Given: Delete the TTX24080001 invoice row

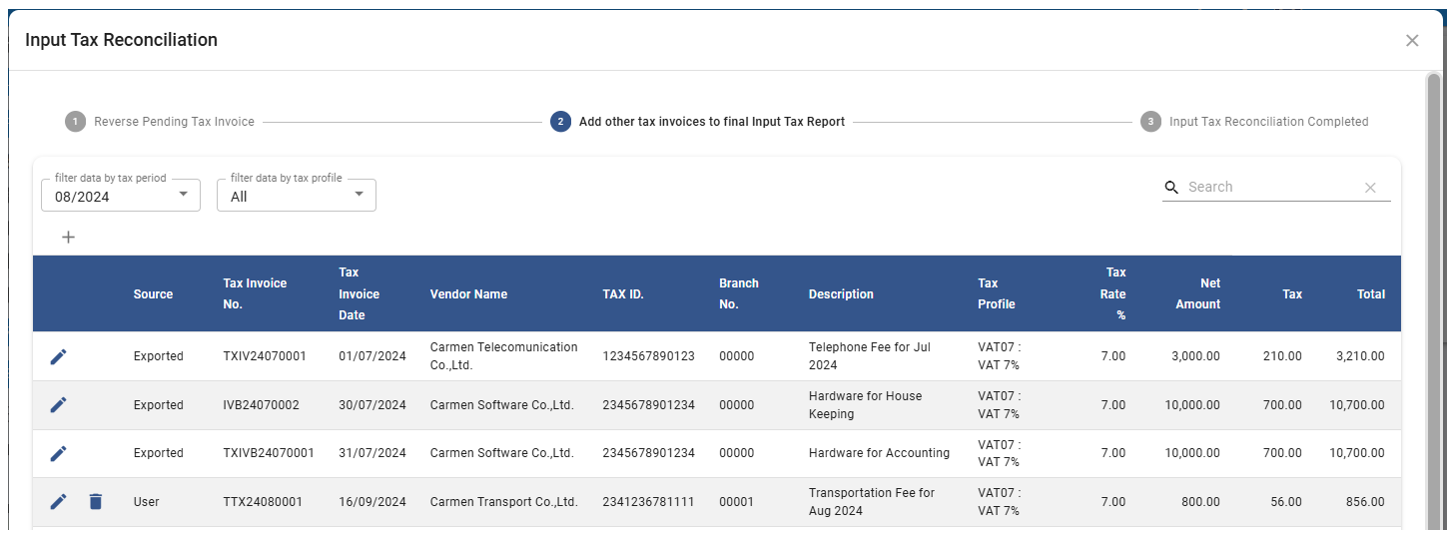Looking at the screenshot, I should pos(95,502).
